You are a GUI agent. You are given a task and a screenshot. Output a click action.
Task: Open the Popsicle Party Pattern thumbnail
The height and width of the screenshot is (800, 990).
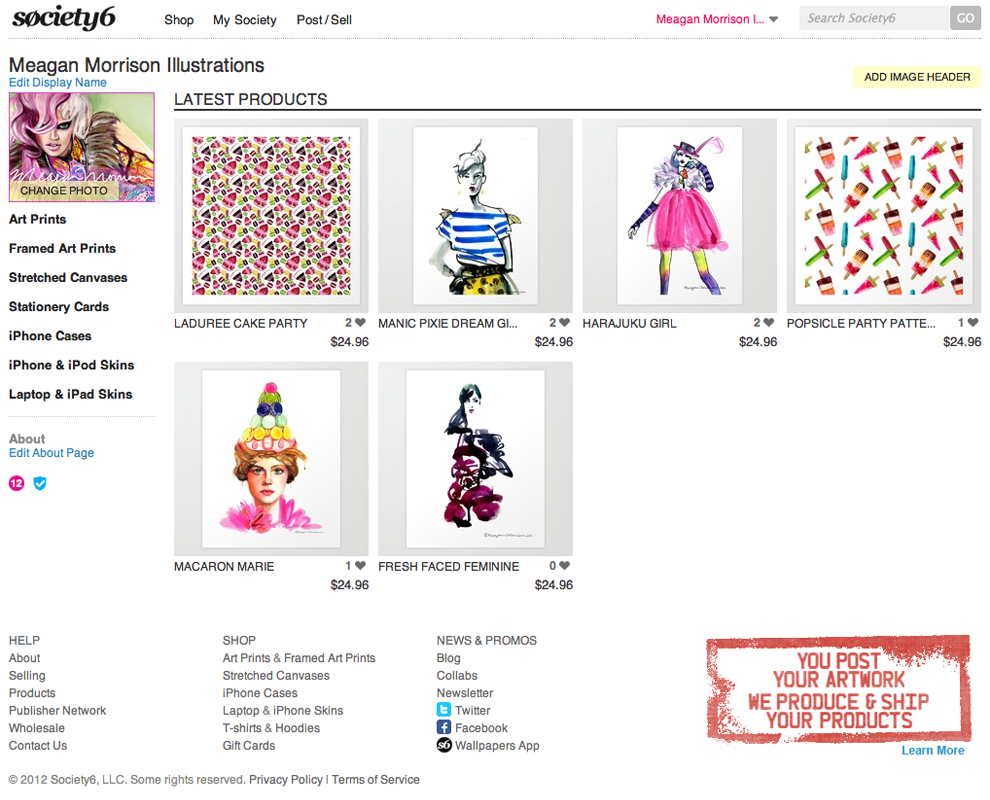point(884,215)
